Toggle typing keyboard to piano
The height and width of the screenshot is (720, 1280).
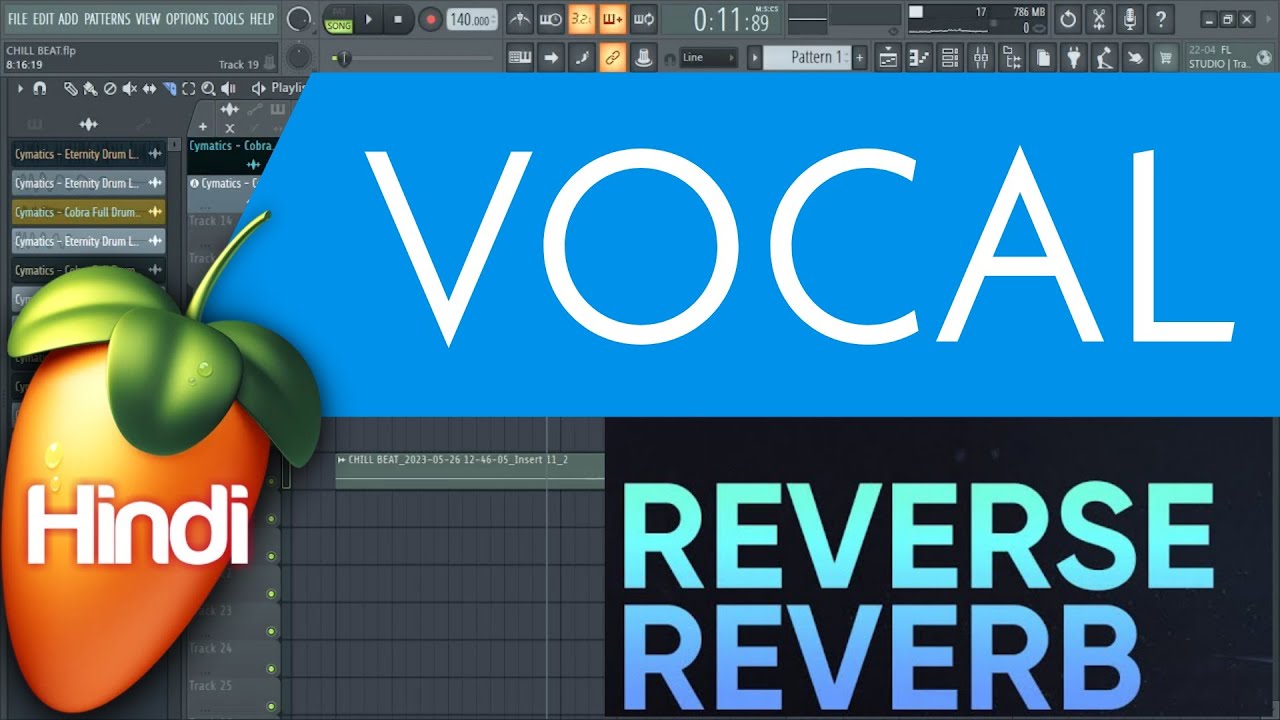tap(520, 58)
